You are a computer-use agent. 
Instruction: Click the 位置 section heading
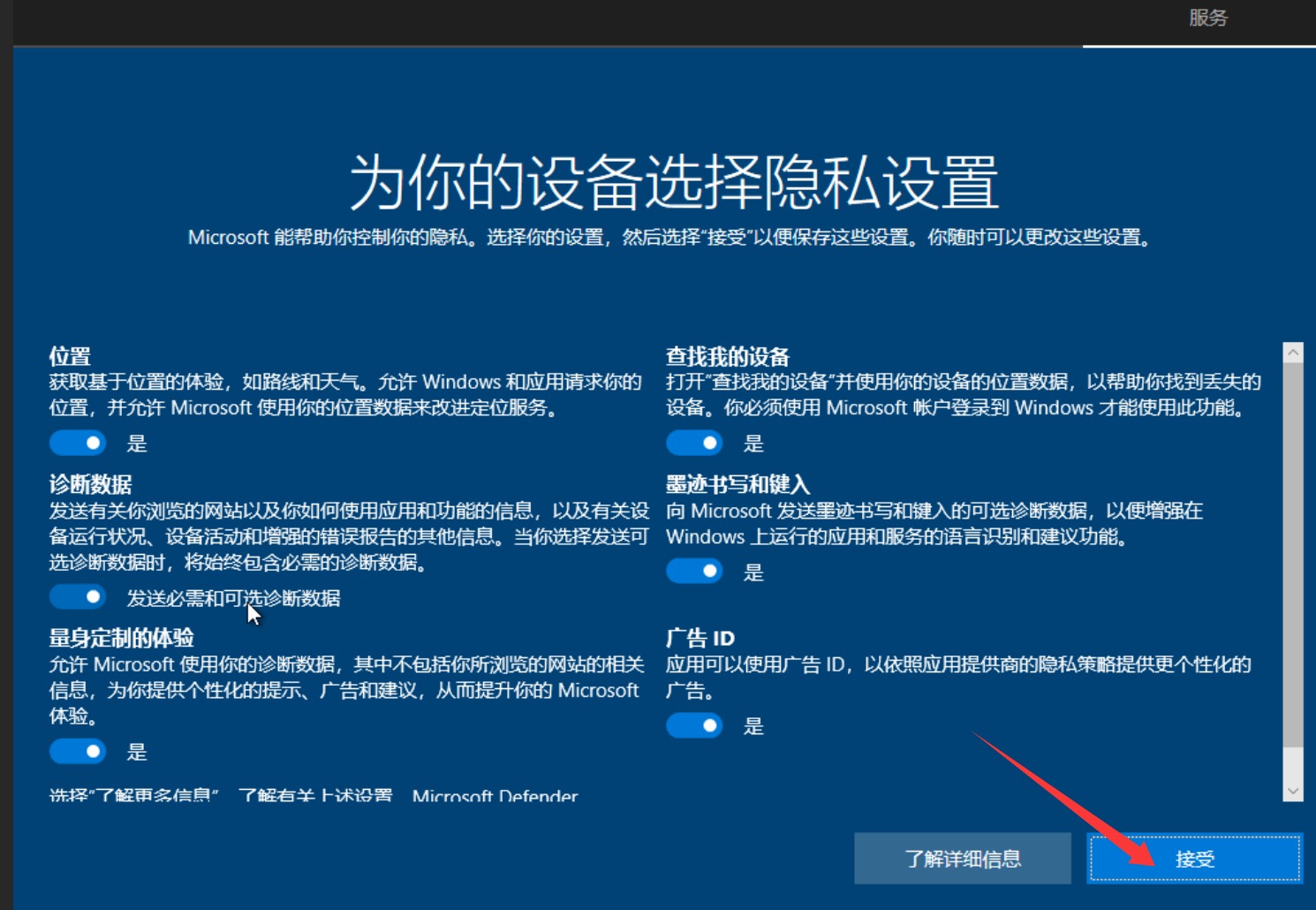click(70, 356)
